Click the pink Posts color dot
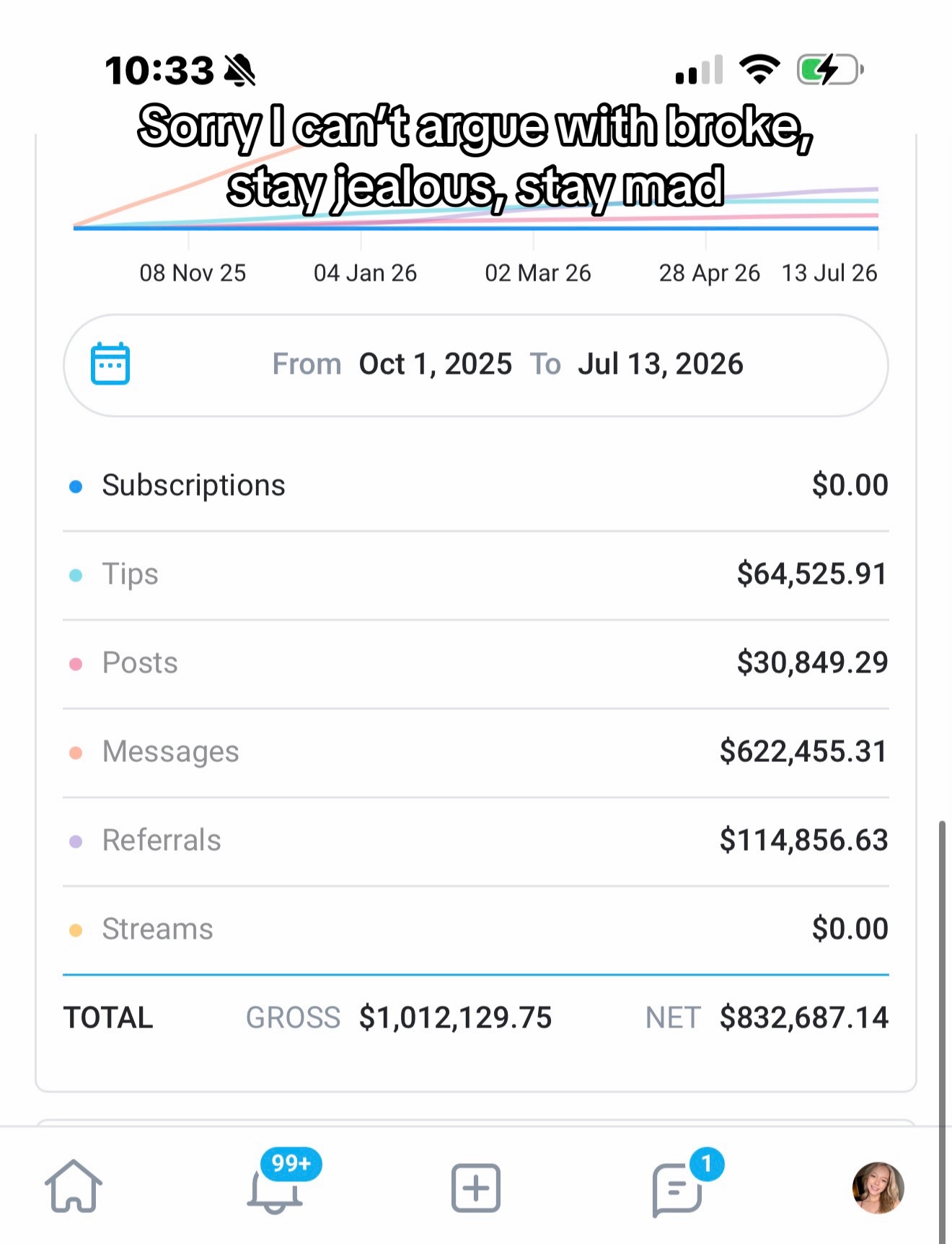Viewport: 952px width, 1244px height. [76, 664]
